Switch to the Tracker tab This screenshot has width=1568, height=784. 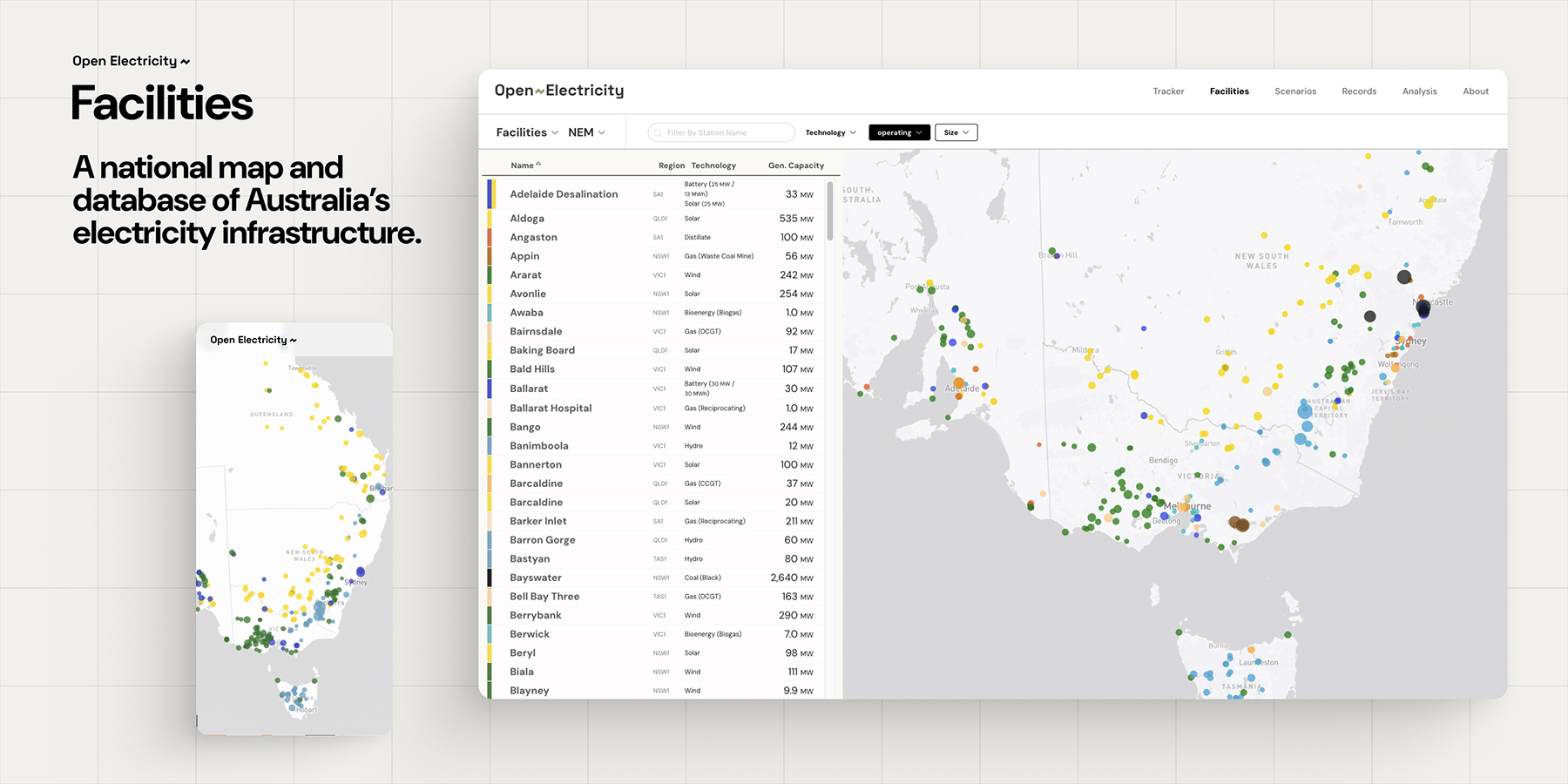pyautogui.click(x=1168, y=91)
